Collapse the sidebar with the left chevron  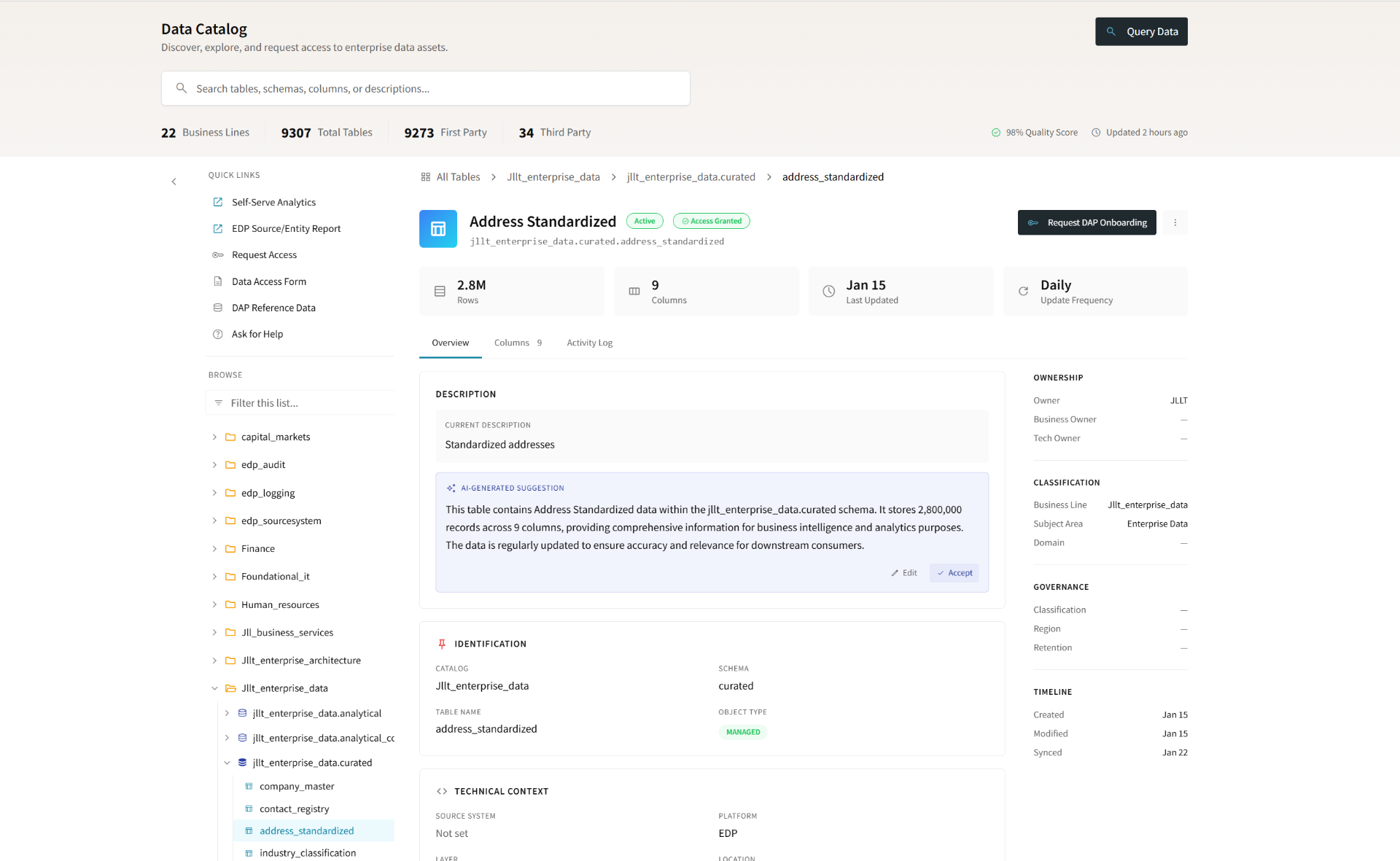174,182
